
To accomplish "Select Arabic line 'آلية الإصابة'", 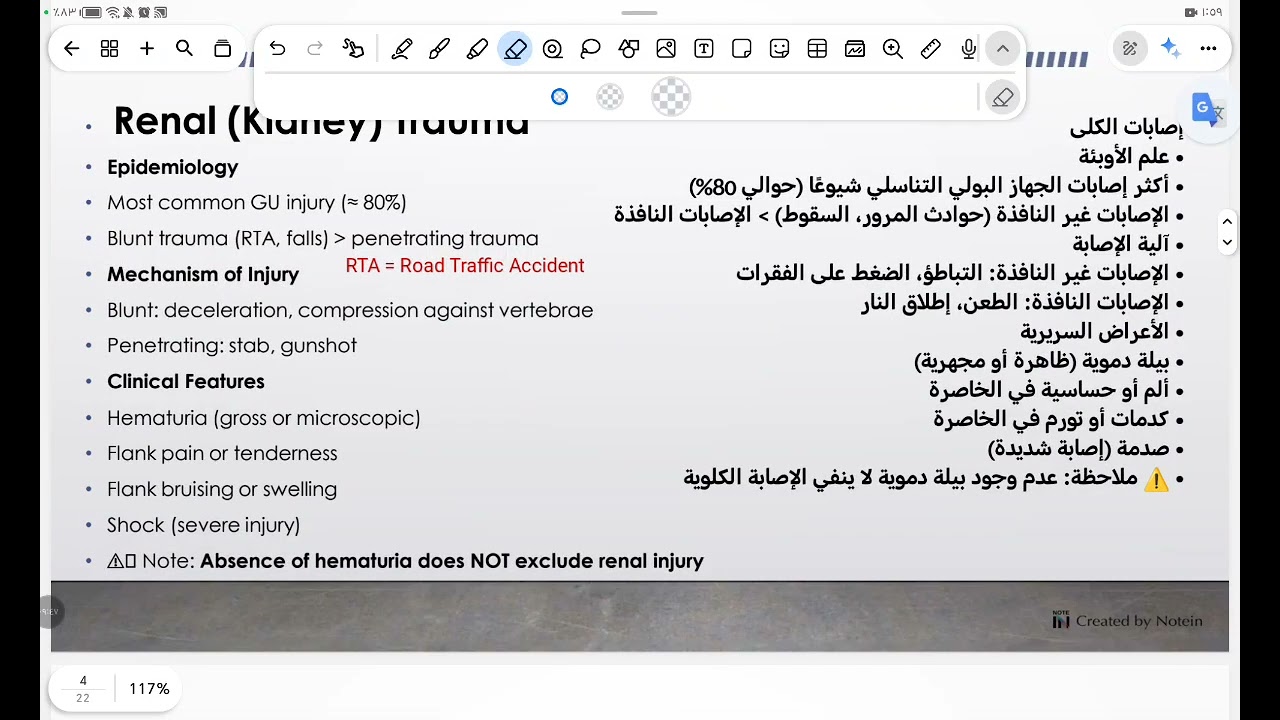I will tap(1121, 244).
